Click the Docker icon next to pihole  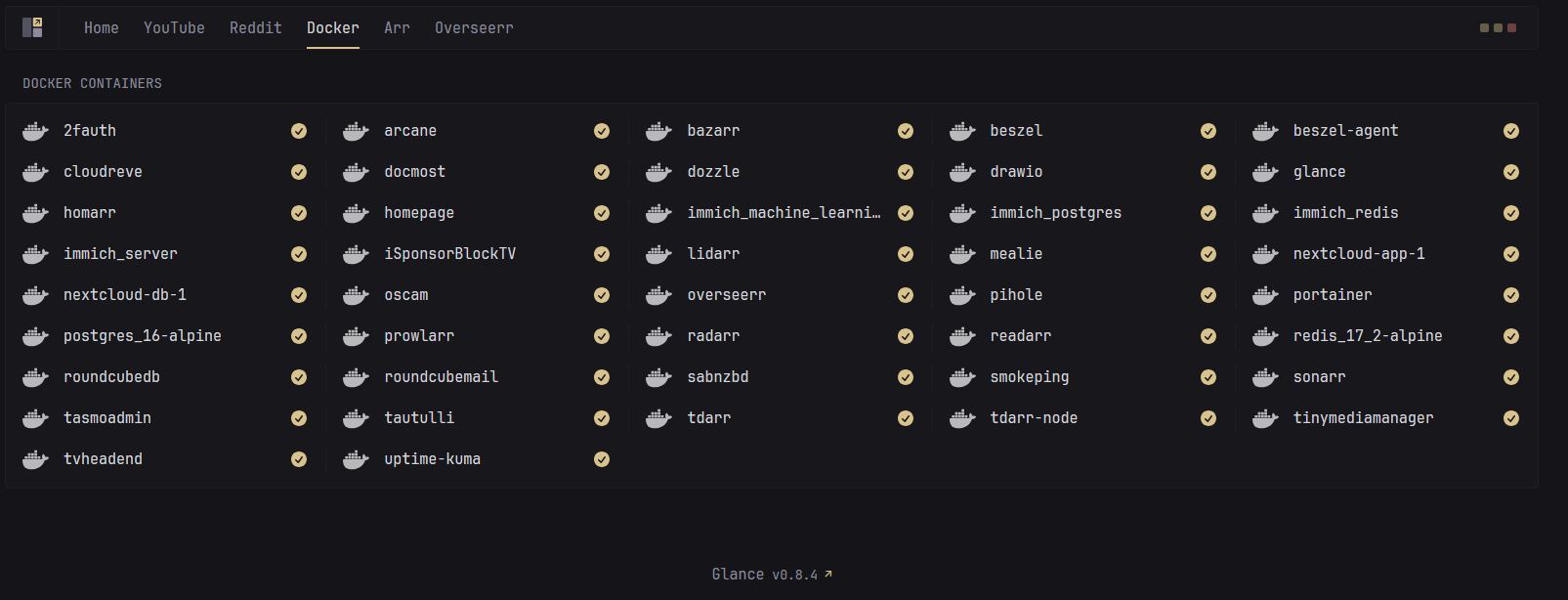point(962,295)
